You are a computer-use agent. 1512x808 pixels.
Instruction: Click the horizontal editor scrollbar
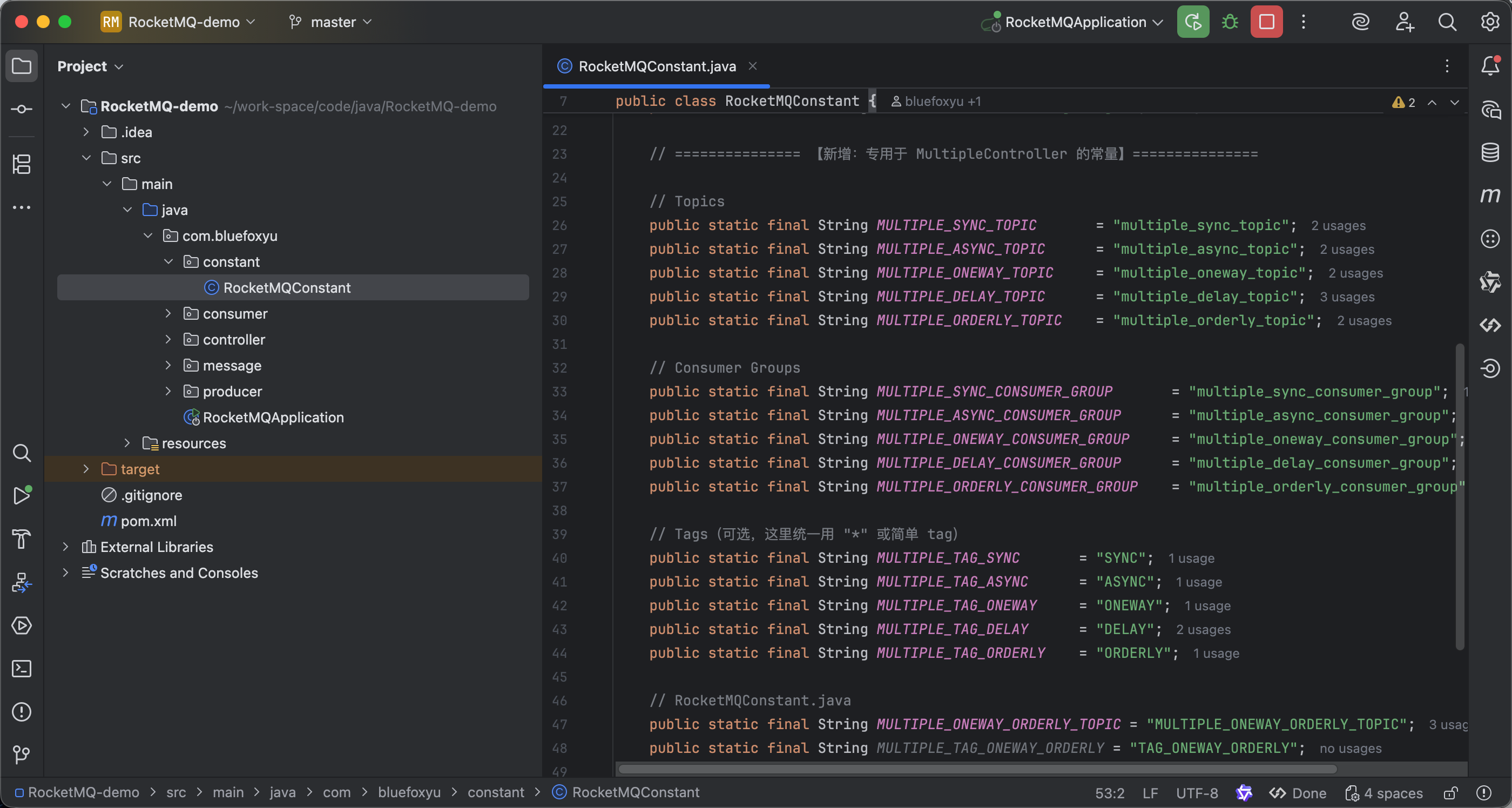pyautogui.click(x=977, y=769)
